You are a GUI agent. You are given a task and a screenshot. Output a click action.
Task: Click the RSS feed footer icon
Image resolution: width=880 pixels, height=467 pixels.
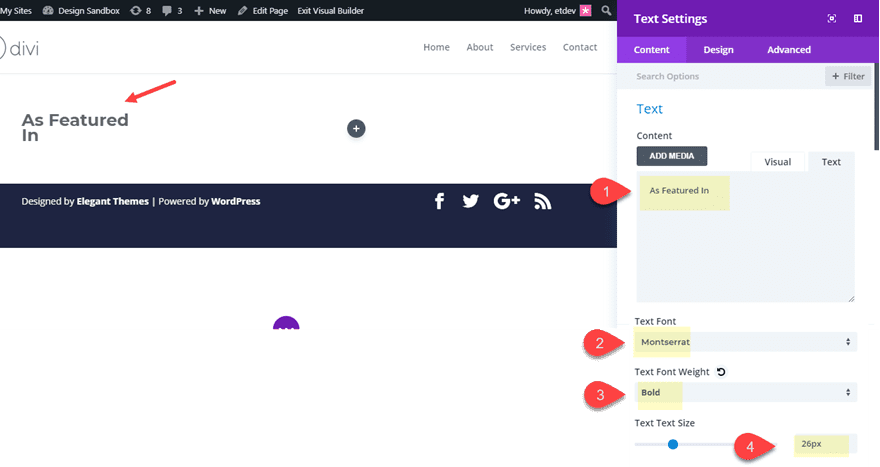tap(542, 201)
